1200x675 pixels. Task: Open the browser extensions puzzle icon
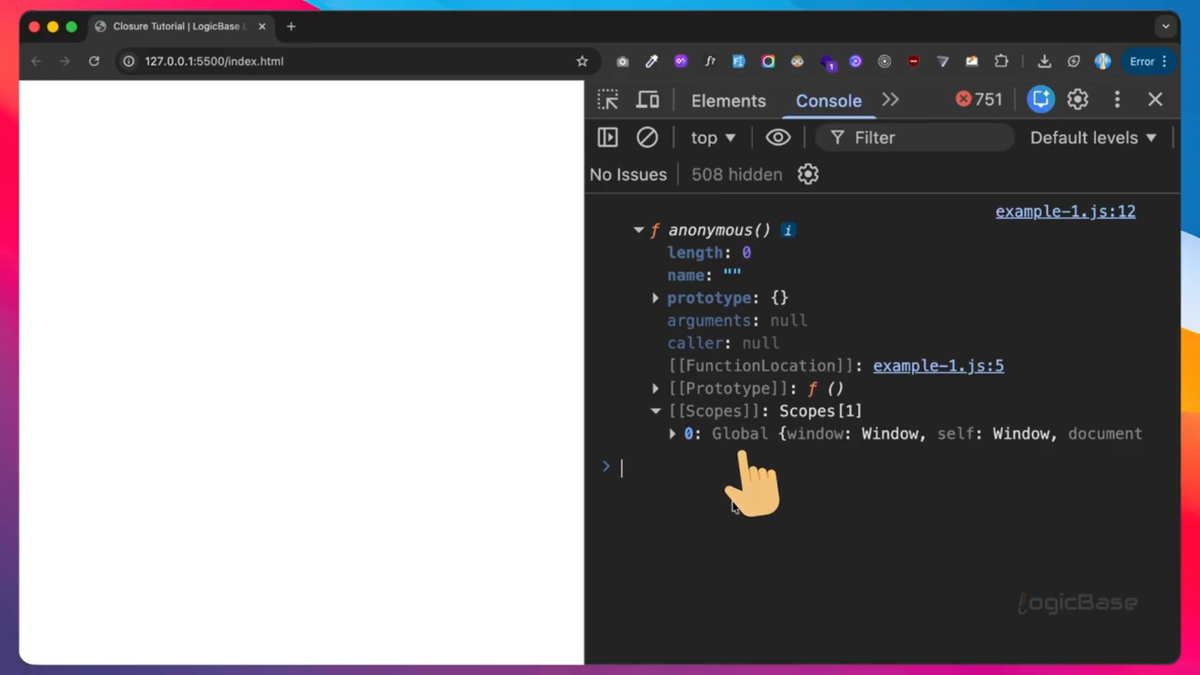pyautogui.click(x=1001, y=61)
